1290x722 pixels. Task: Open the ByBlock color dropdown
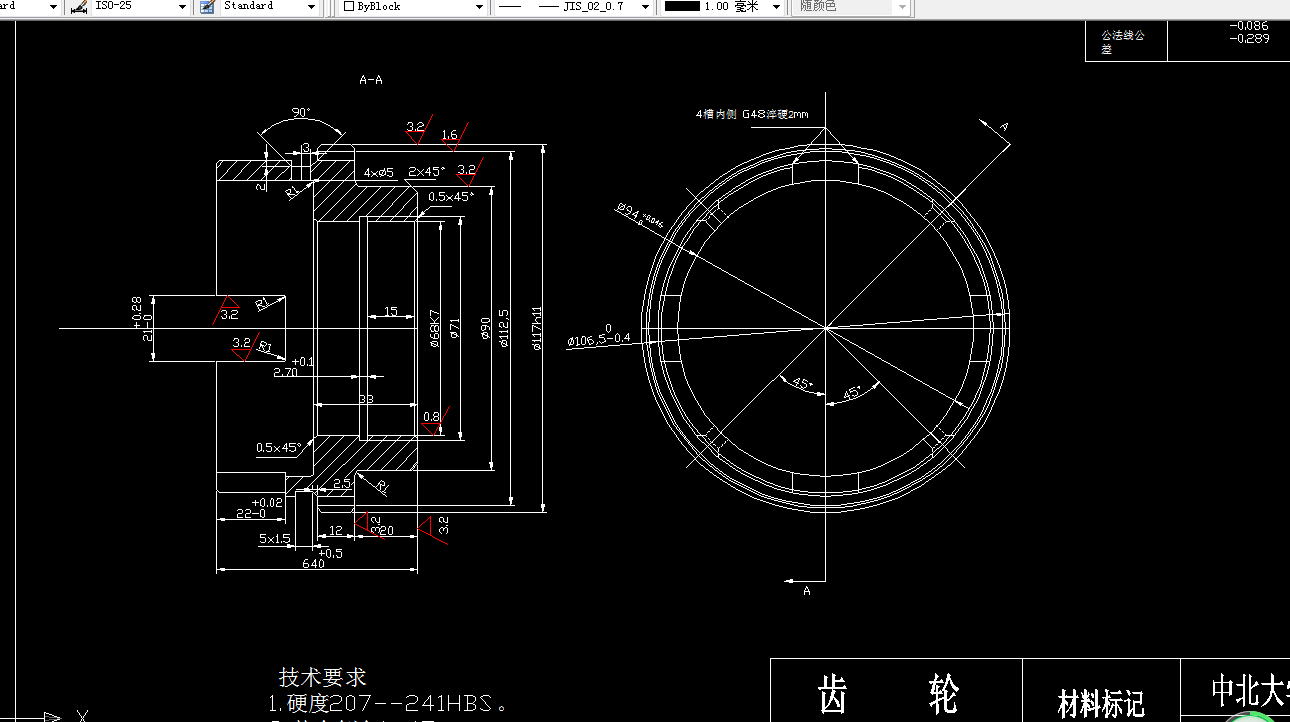tap(478, 7)
